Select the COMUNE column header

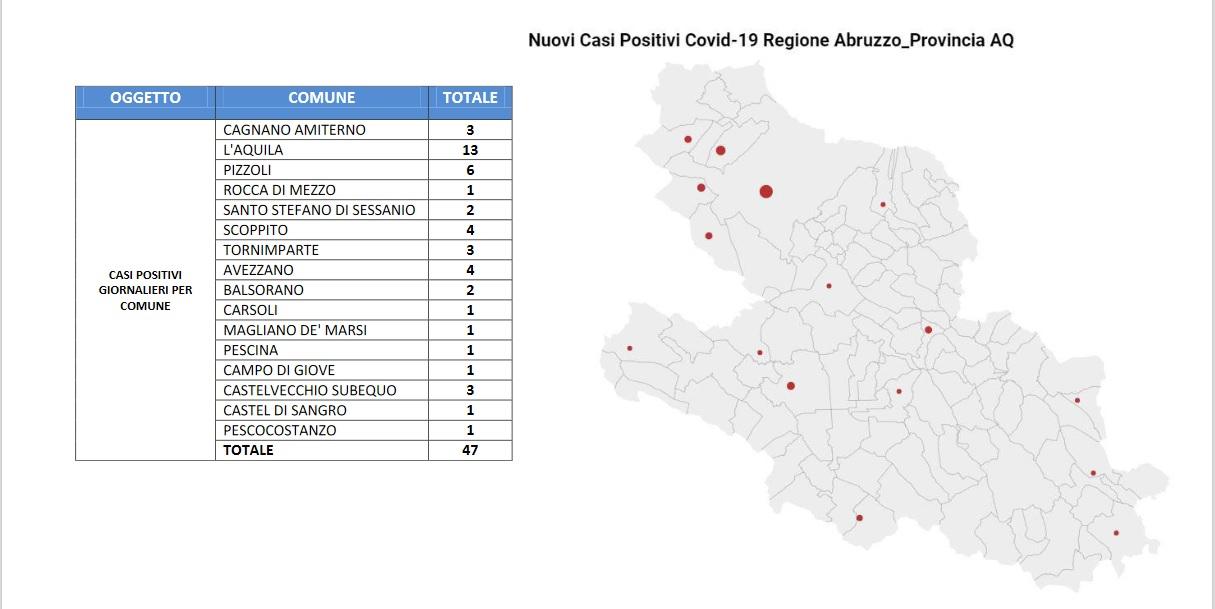coord(321,98)
